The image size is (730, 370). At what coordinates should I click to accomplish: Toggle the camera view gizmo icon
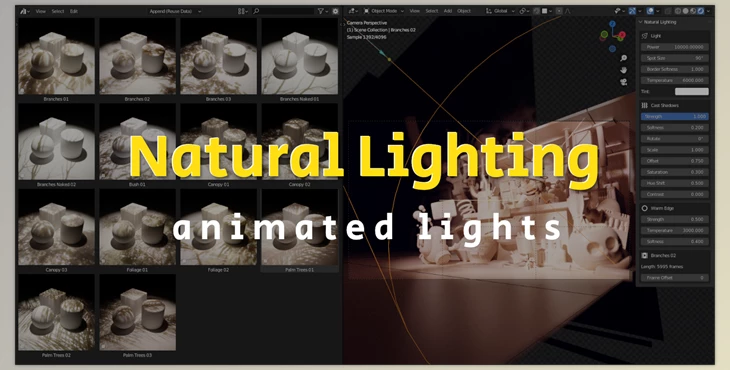click(x=624, y=82)
